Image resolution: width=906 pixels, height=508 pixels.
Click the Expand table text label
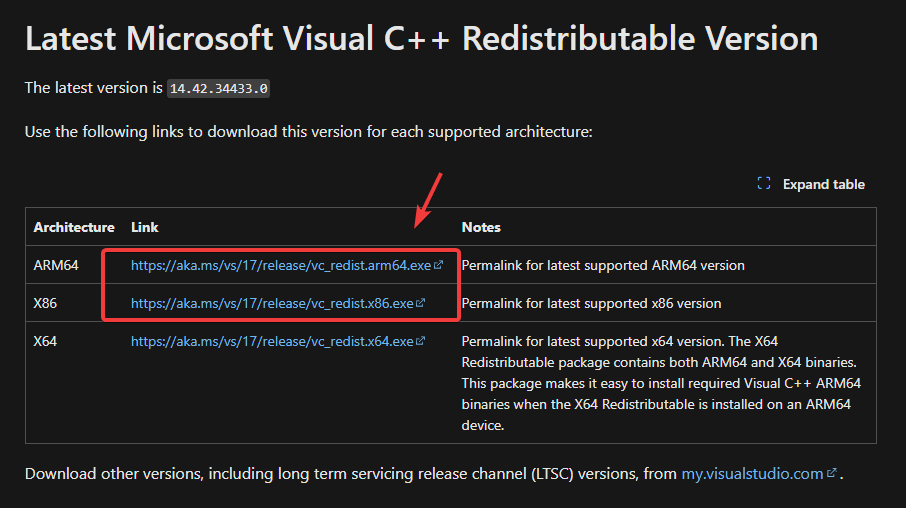point(823,184)
